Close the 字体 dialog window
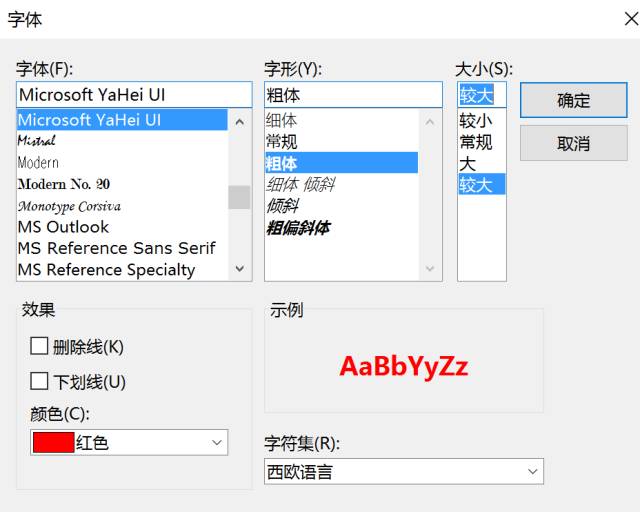640x512 pixels. [631, 19]
